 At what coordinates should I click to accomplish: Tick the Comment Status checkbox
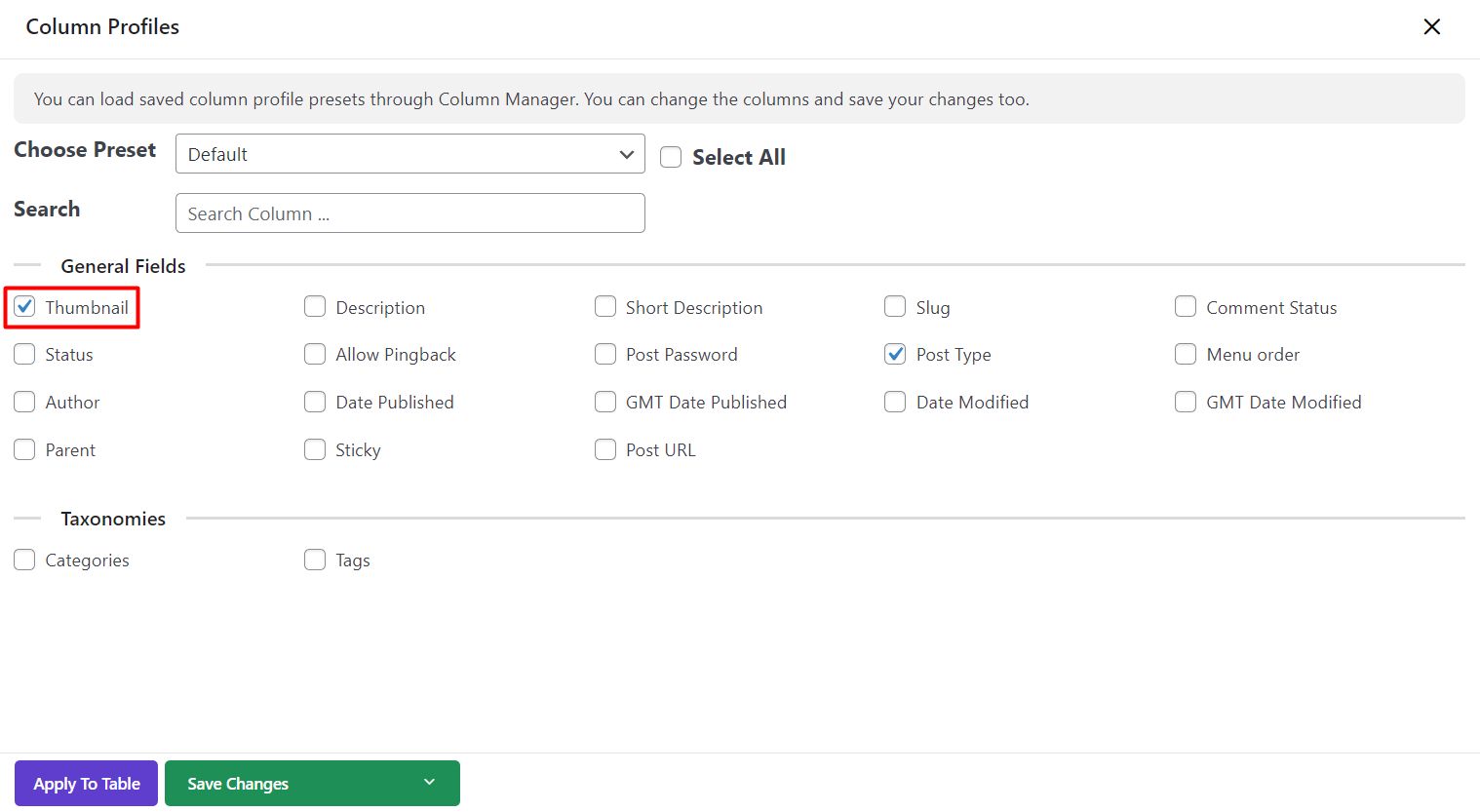tap(1186, 307)
